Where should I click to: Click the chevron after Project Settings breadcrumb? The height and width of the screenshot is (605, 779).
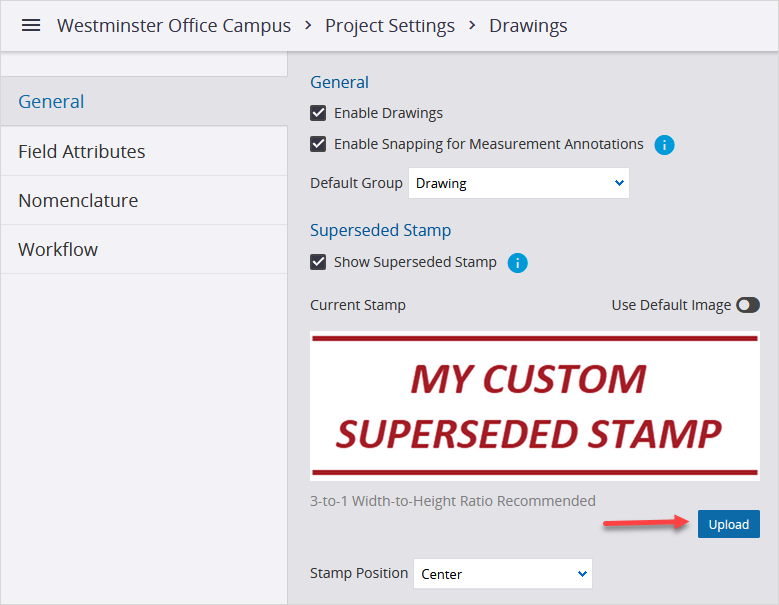[x=472, y=25]
